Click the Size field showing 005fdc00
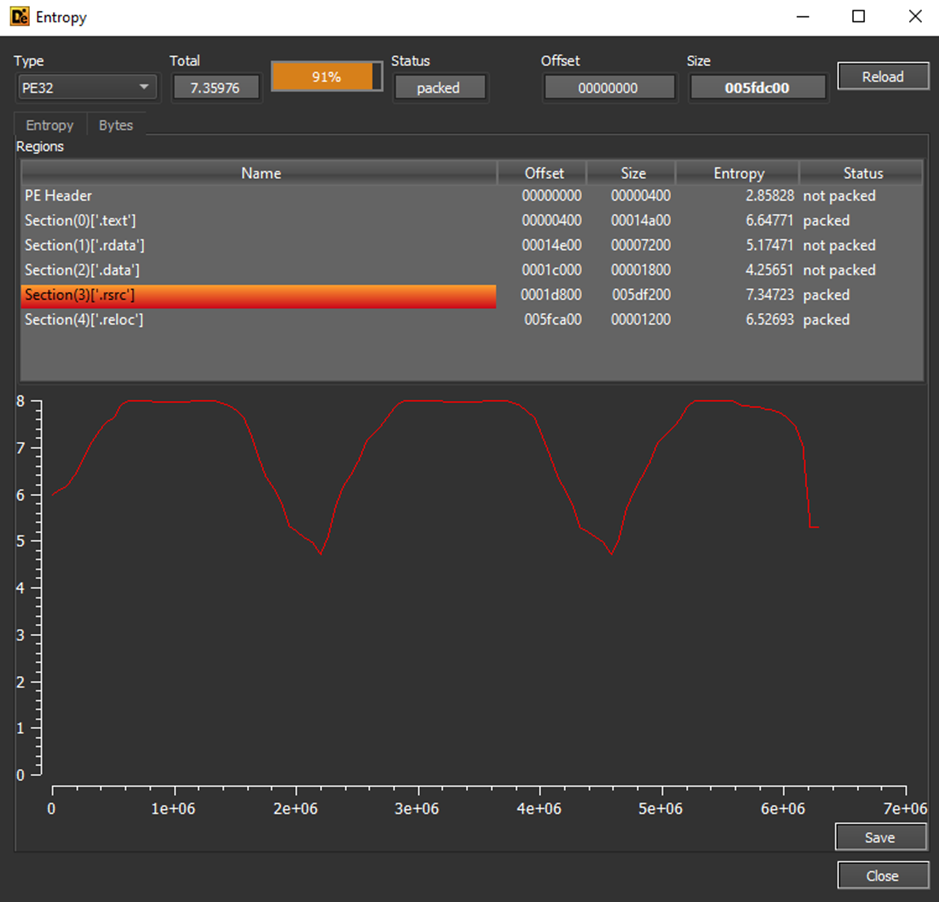Image resolution: width=939 pixels, height=902 pixels. coord(758,88)
